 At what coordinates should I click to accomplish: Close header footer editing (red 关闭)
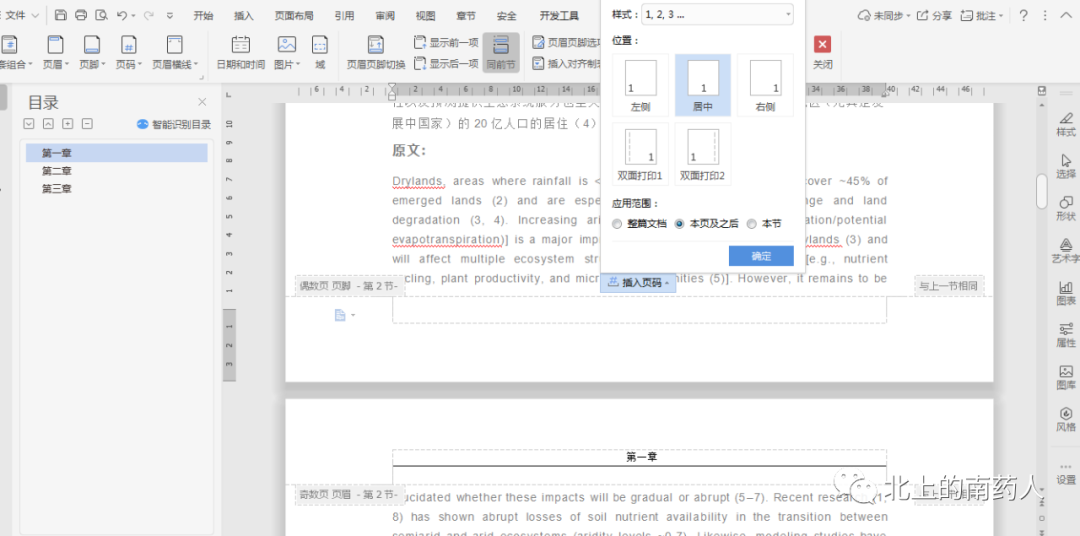click(x=822, y=53)
